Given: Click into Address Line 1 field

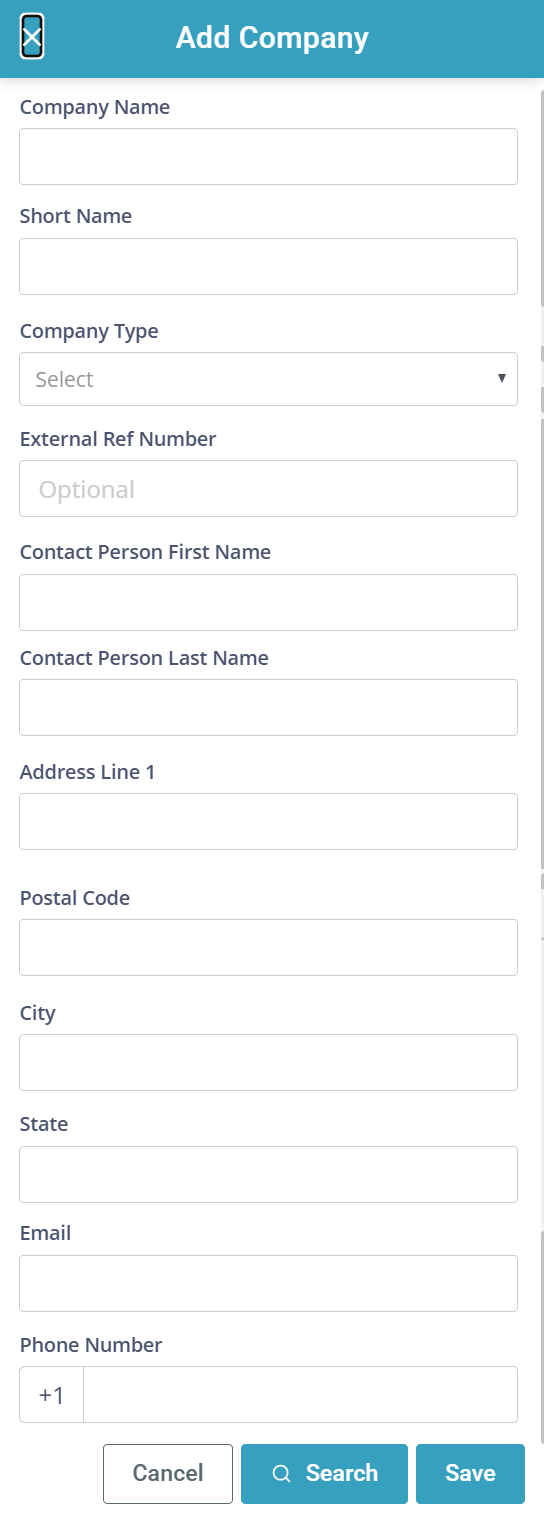Looking at the screenshot, I should (268, 821).
